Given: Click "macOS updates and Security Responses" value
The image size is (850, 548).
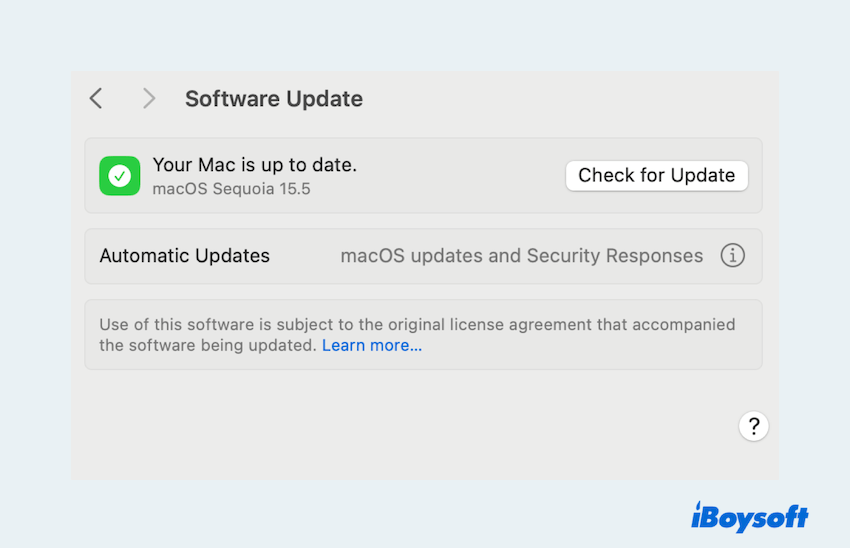Looking at the screenshot, I should click(521, 256).
